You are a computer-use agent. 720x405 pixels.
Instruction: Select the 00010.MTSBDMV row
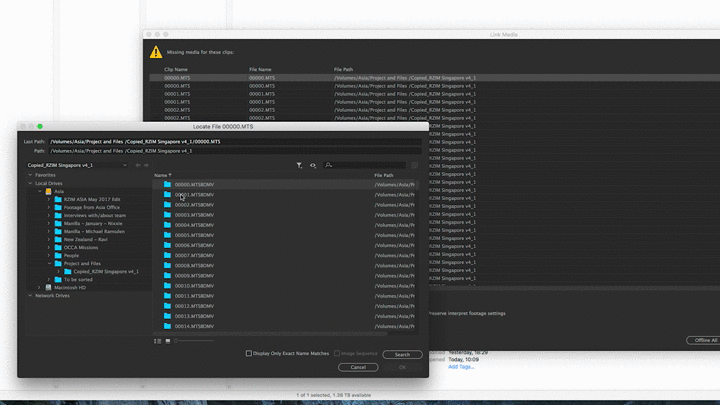(x=284, y=286)
